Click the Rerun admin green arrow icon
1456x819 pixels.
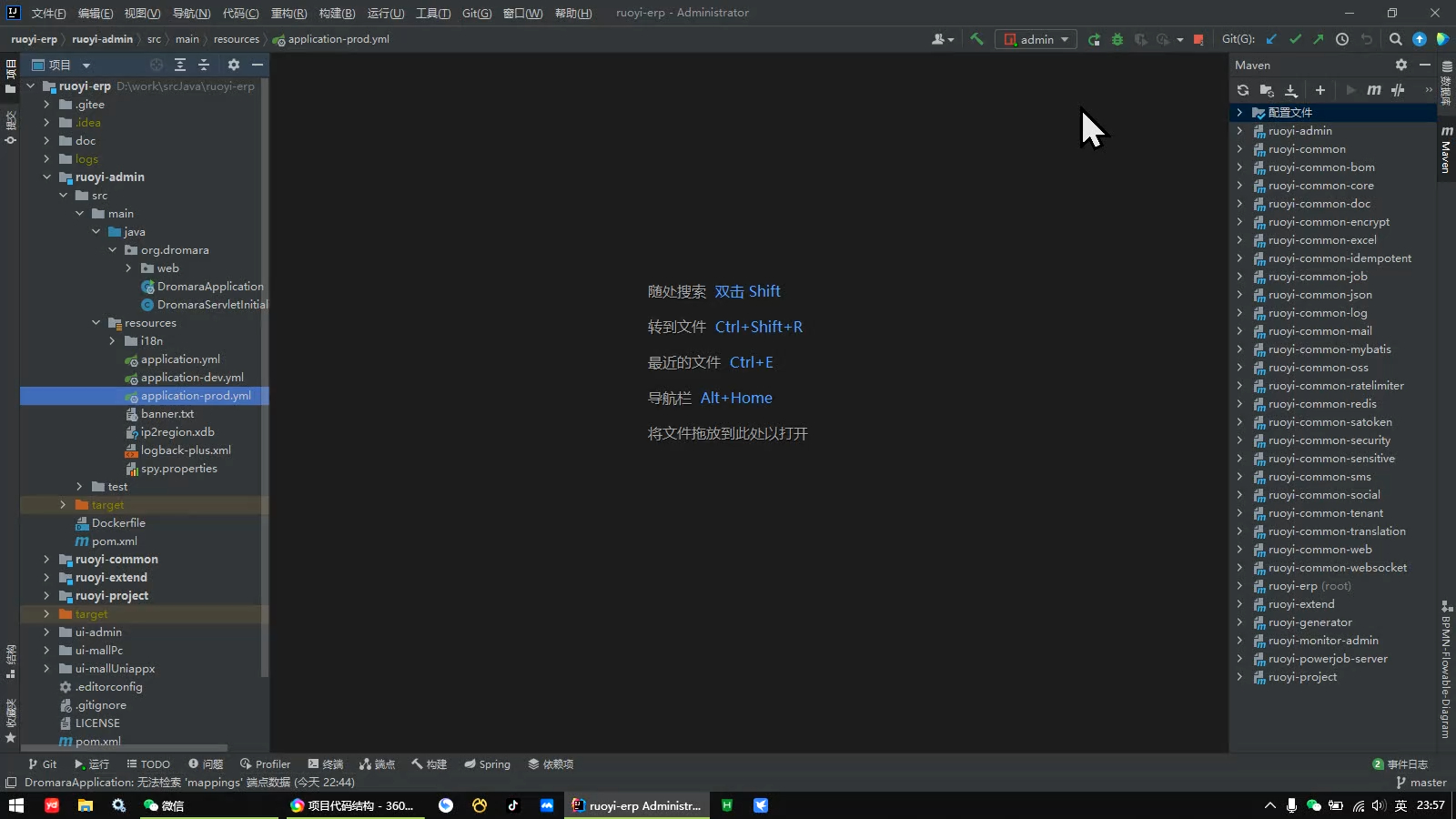(x=1094, y=39)
